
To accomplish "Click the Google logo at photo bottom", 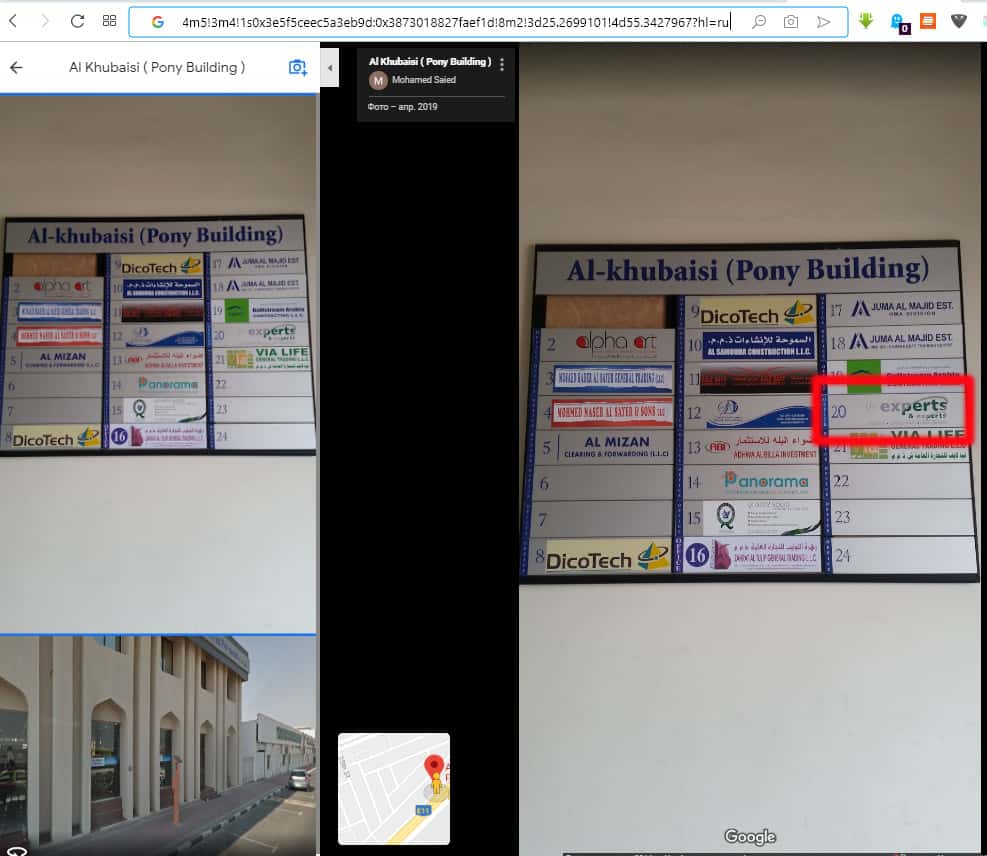I will [750, 836].
